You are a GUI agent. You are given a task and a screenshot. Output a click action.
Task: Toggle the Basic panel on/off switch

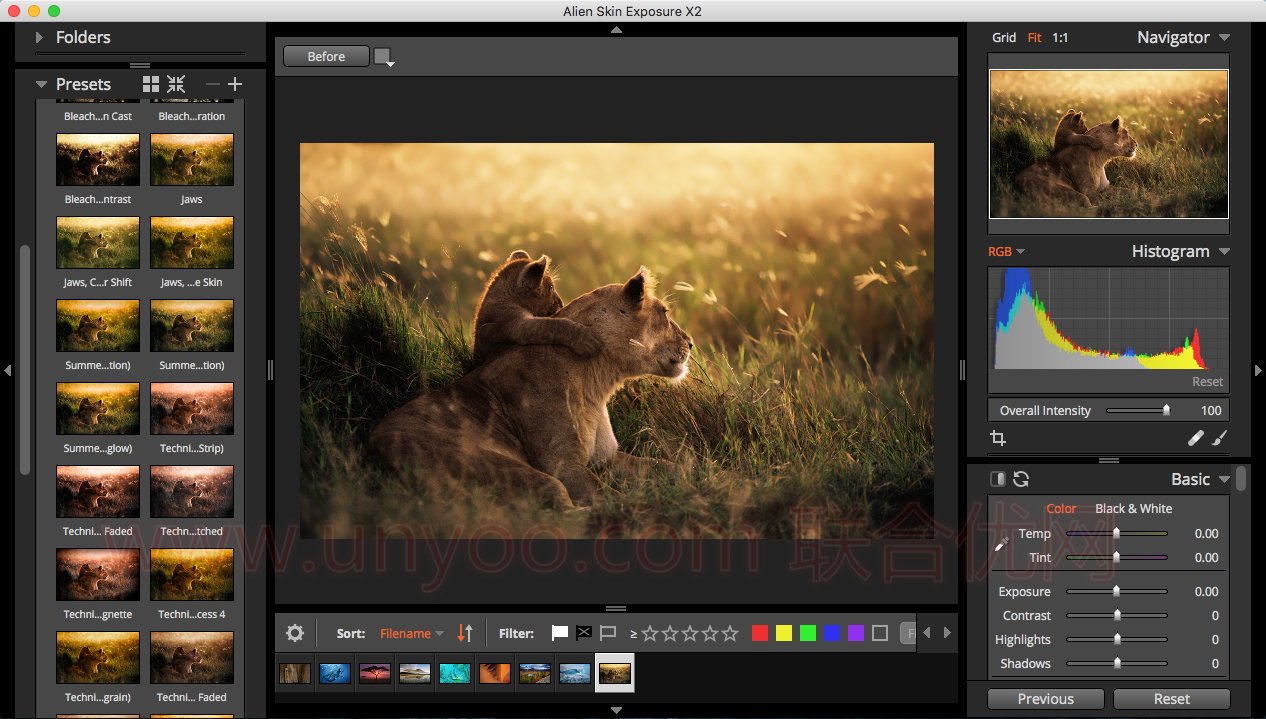tap(998, 479)
